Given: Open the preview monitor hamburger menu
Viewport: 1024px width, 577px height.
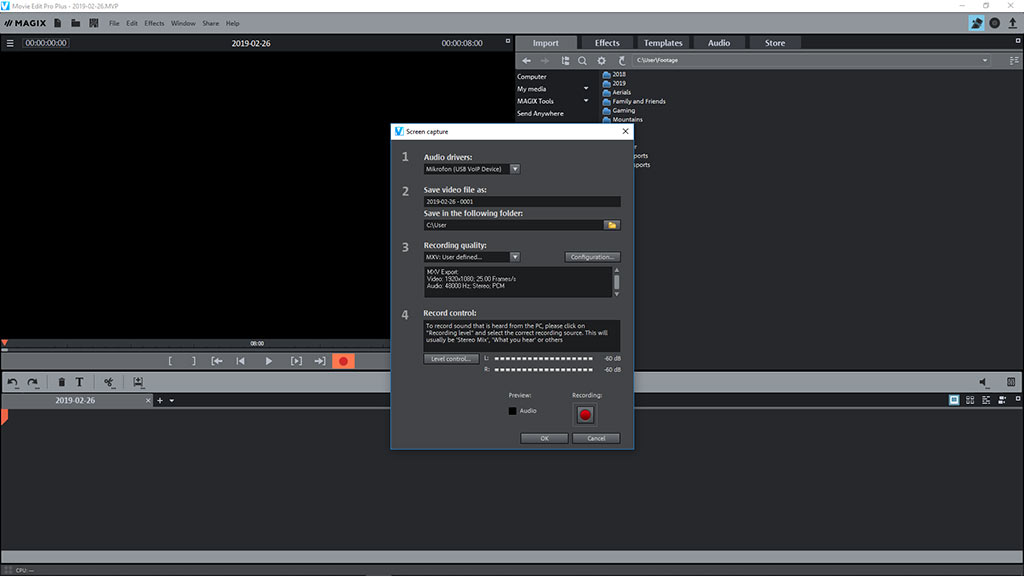Looking at the screenshot, I should coord(10,43).
